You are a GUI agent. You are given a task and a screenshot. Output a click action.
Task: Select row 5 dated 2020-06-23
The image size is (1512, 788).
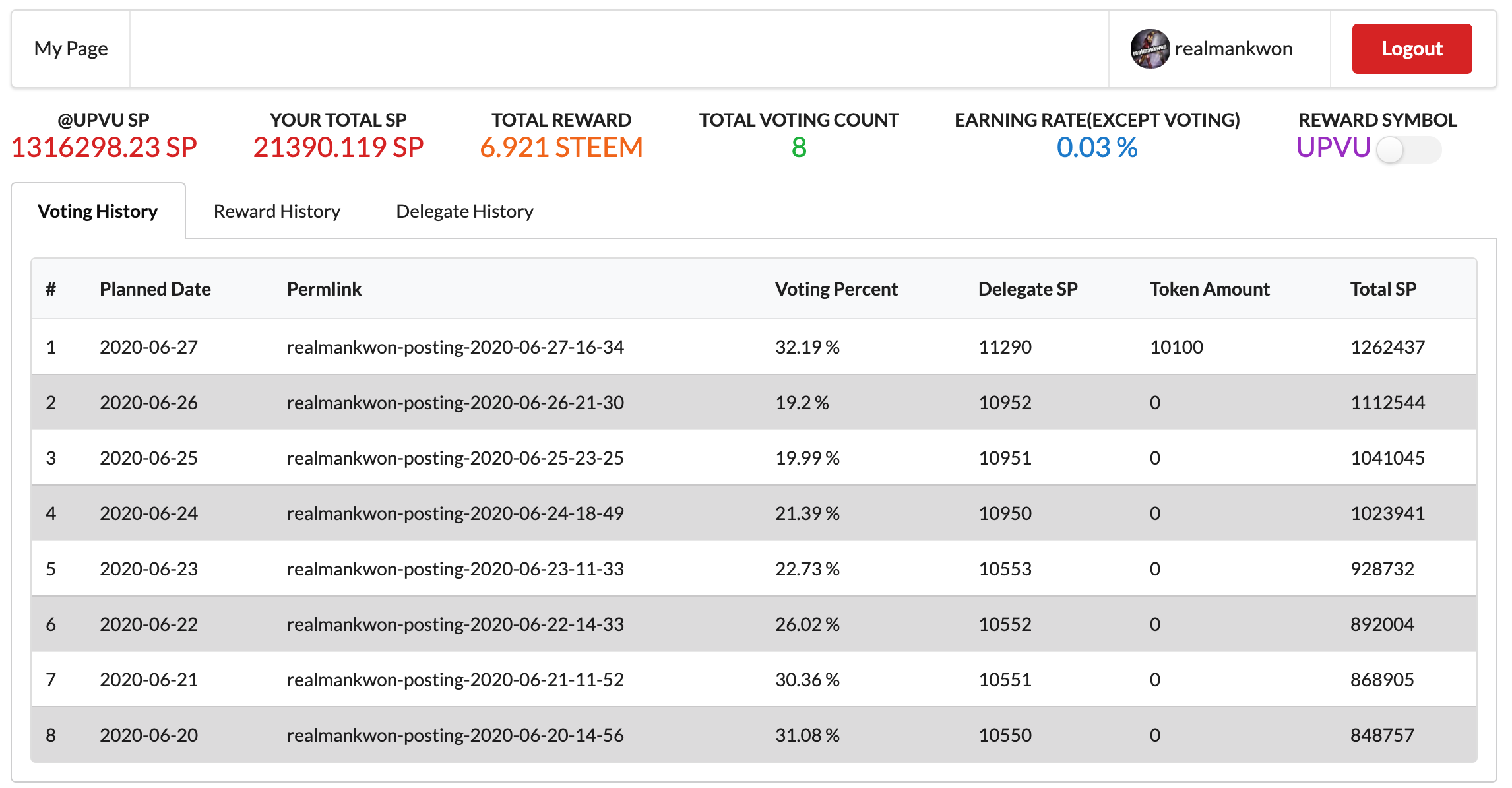(148, 569)
